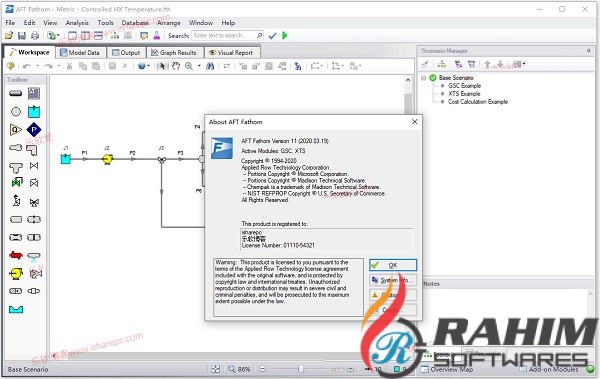This screenshot has height=379, width=600.
Task: Click the workspace vertical scrollbar up arrow
Action: coord(408,80)
